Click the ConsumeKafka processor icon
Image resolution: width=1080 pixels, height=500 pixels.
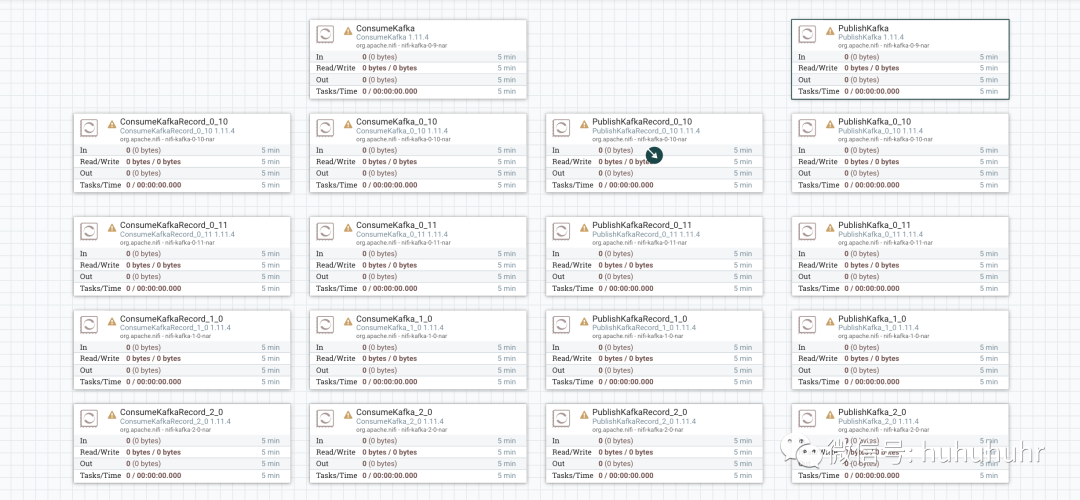(x=325, y=34)
